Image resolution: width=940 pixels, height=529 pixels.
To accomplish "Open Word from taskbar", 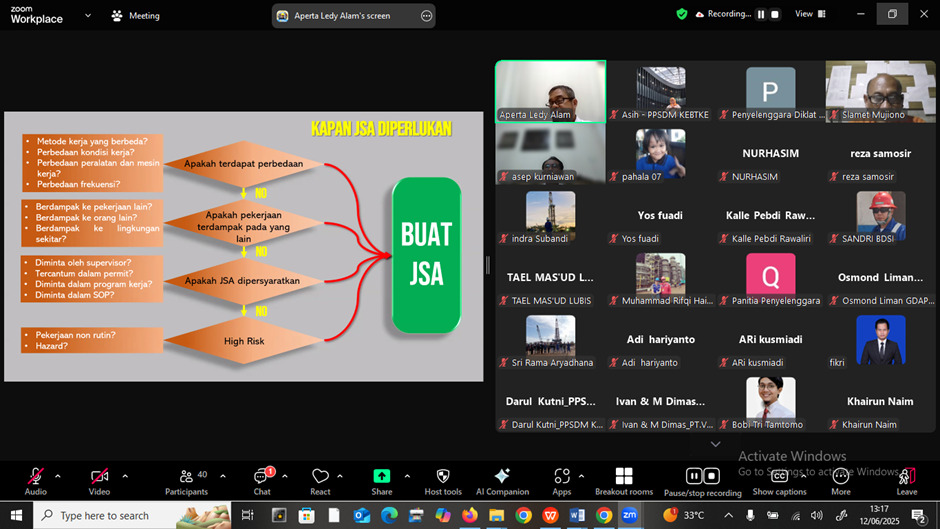I will tap(577, 515).
